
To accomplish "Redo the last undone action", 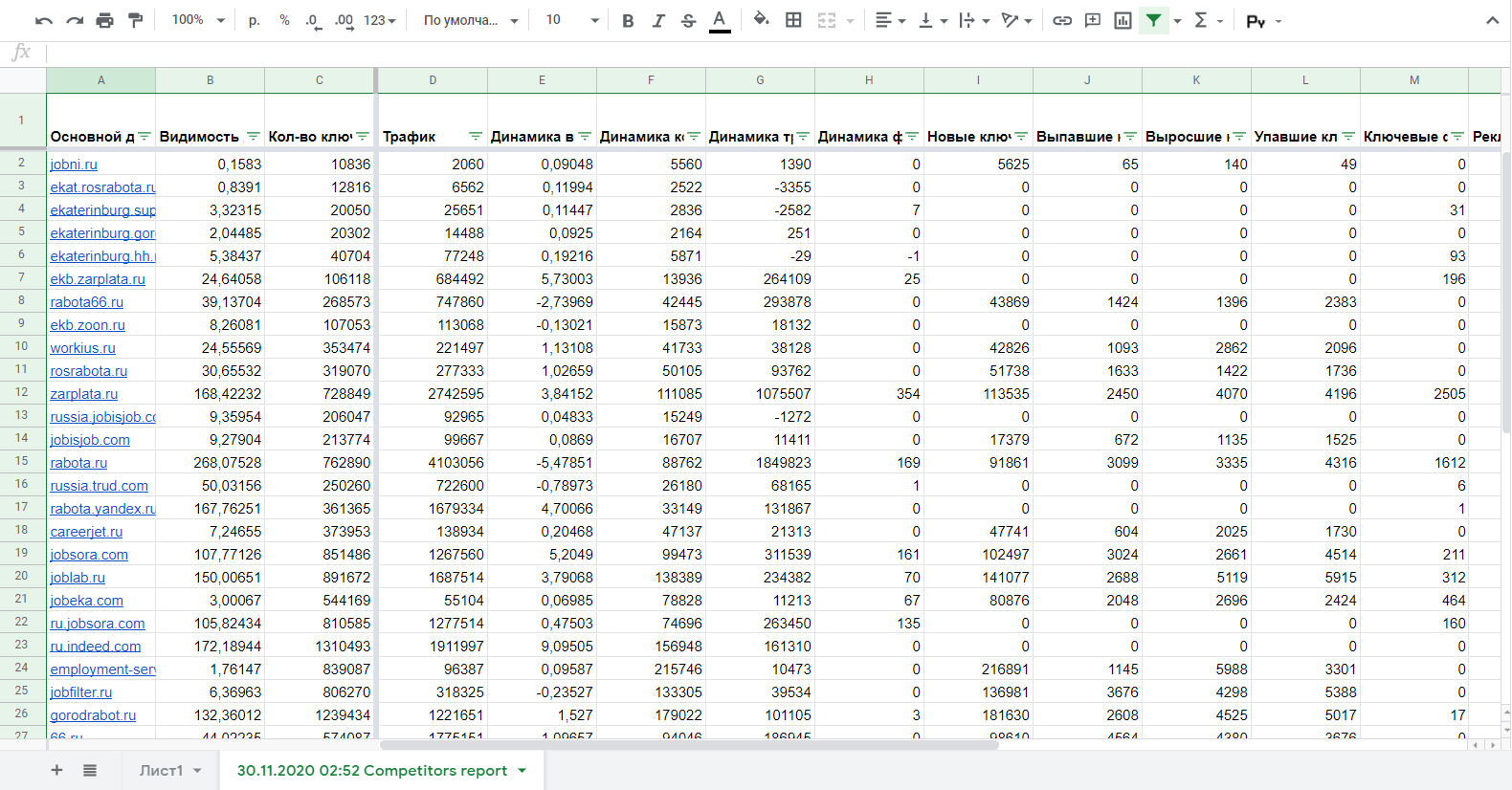I will pos(75,20).
